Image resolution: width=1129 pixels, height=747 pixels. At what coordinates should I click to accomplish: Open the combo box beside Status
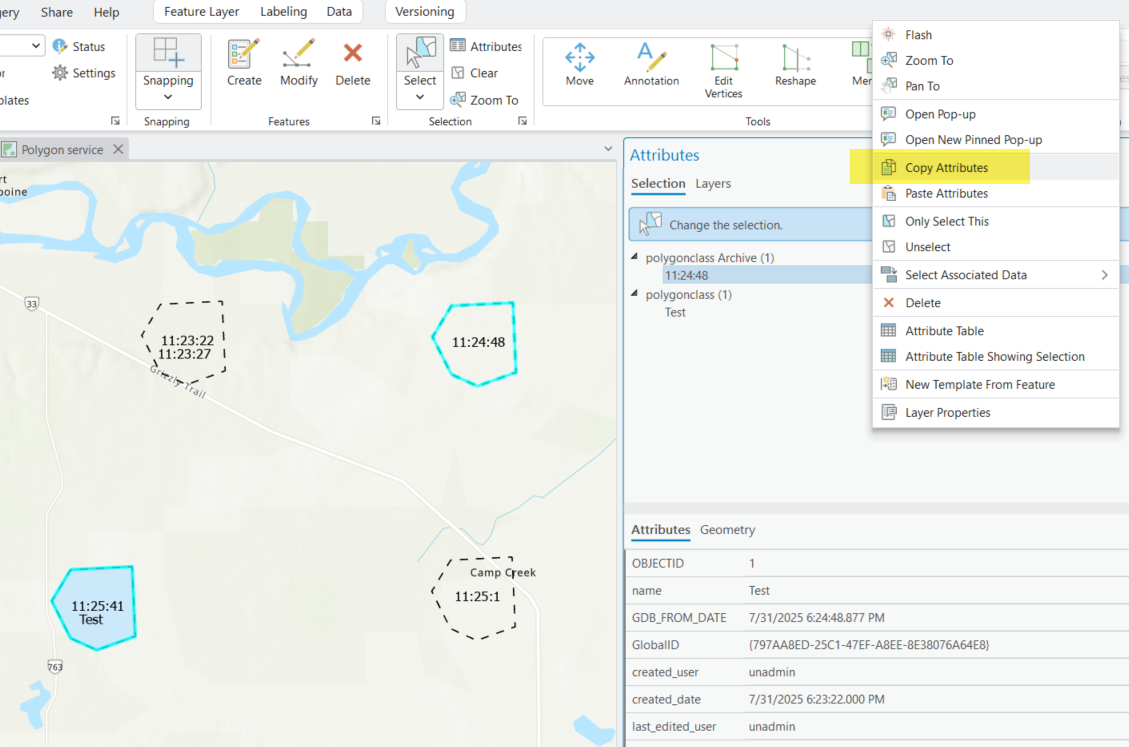22,46
